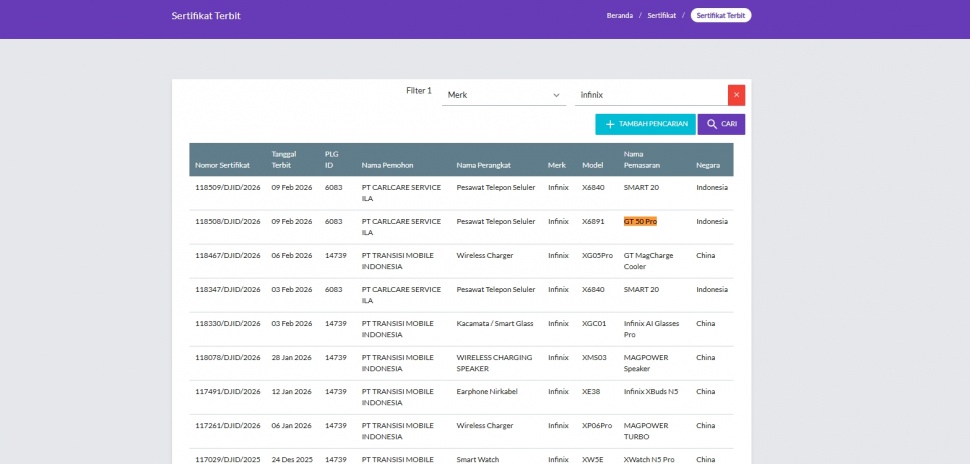Screen dimensions: 970x464
Task: Click Nama Perangkat column header
Action: pyautogui.click(x=484, y=165)
